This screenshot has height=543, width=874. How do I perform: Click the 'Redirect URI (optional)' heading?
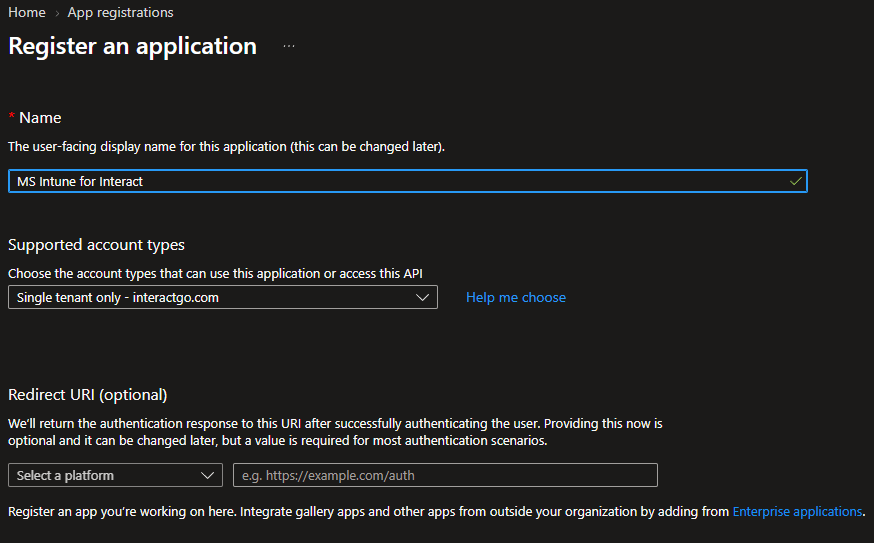[88, 395]
